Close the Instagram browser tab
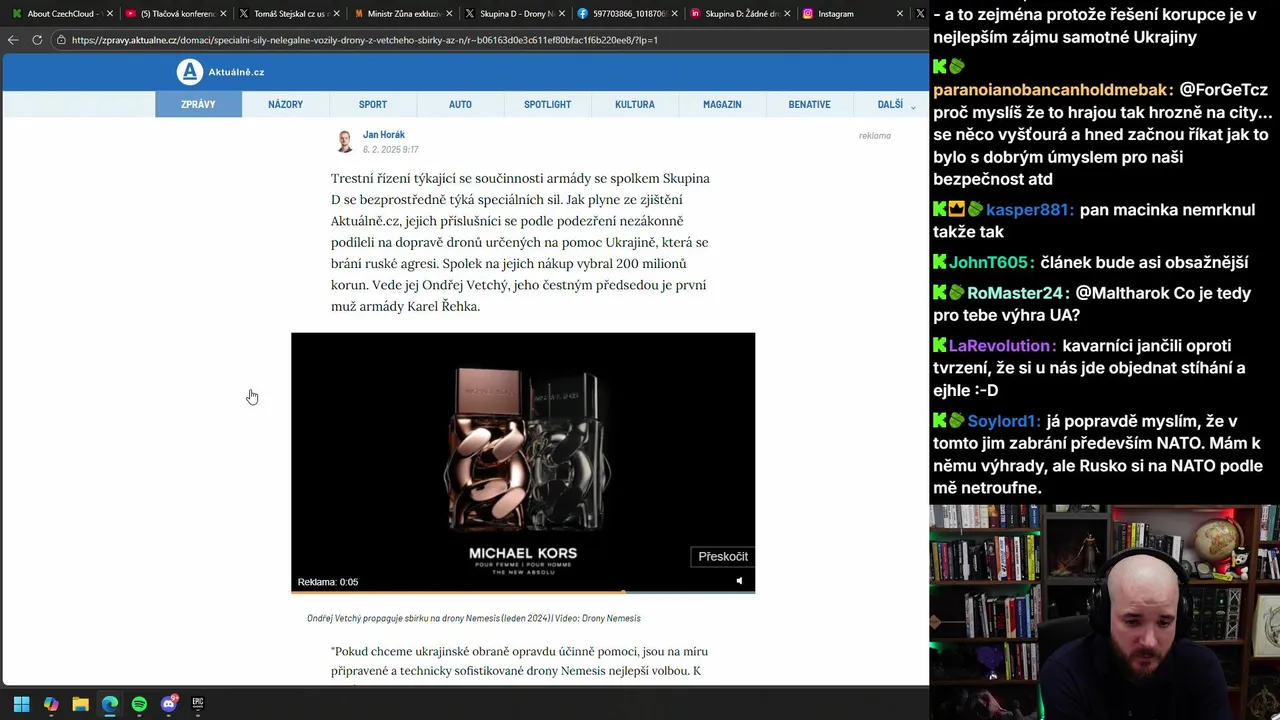Screen dimensions: 1280x720 click(900, 14)
